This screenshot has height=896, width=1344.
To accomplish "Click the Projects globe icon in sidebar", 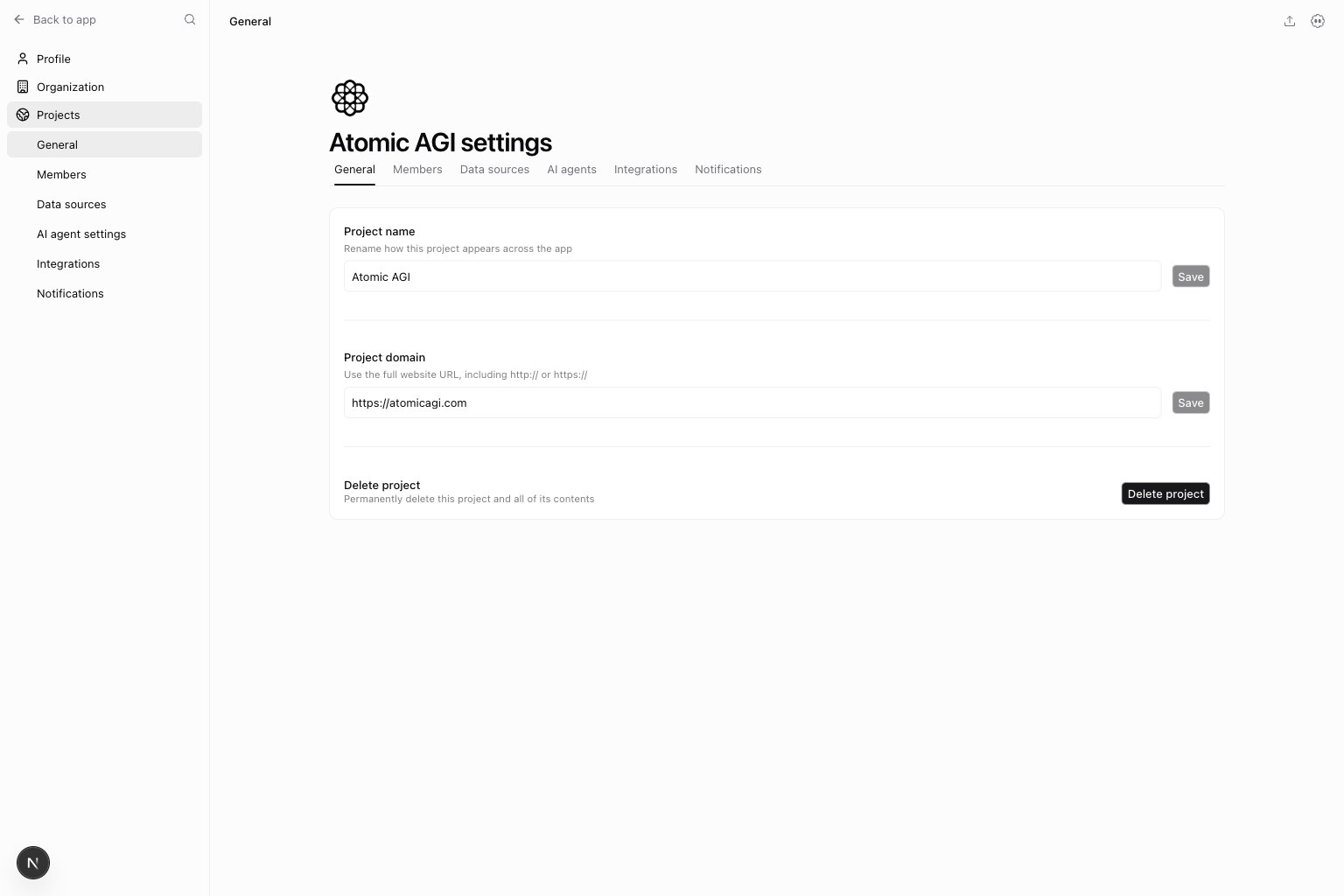I will coord(23,115).
